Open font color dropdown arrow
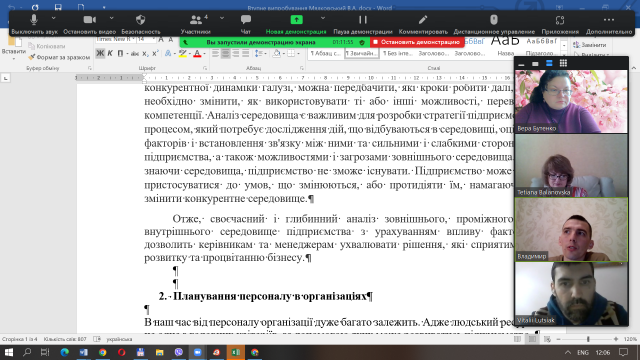This screenshot has height=360, width=640. pos(204,53)
